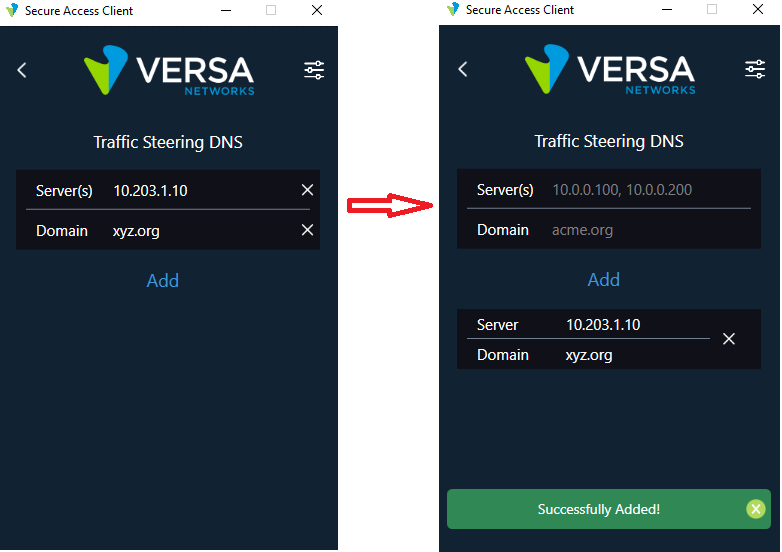The width and height of the screenshot is (782, 552).
Task: Open settings sliders icon in right window
Action: click(755, 69)
